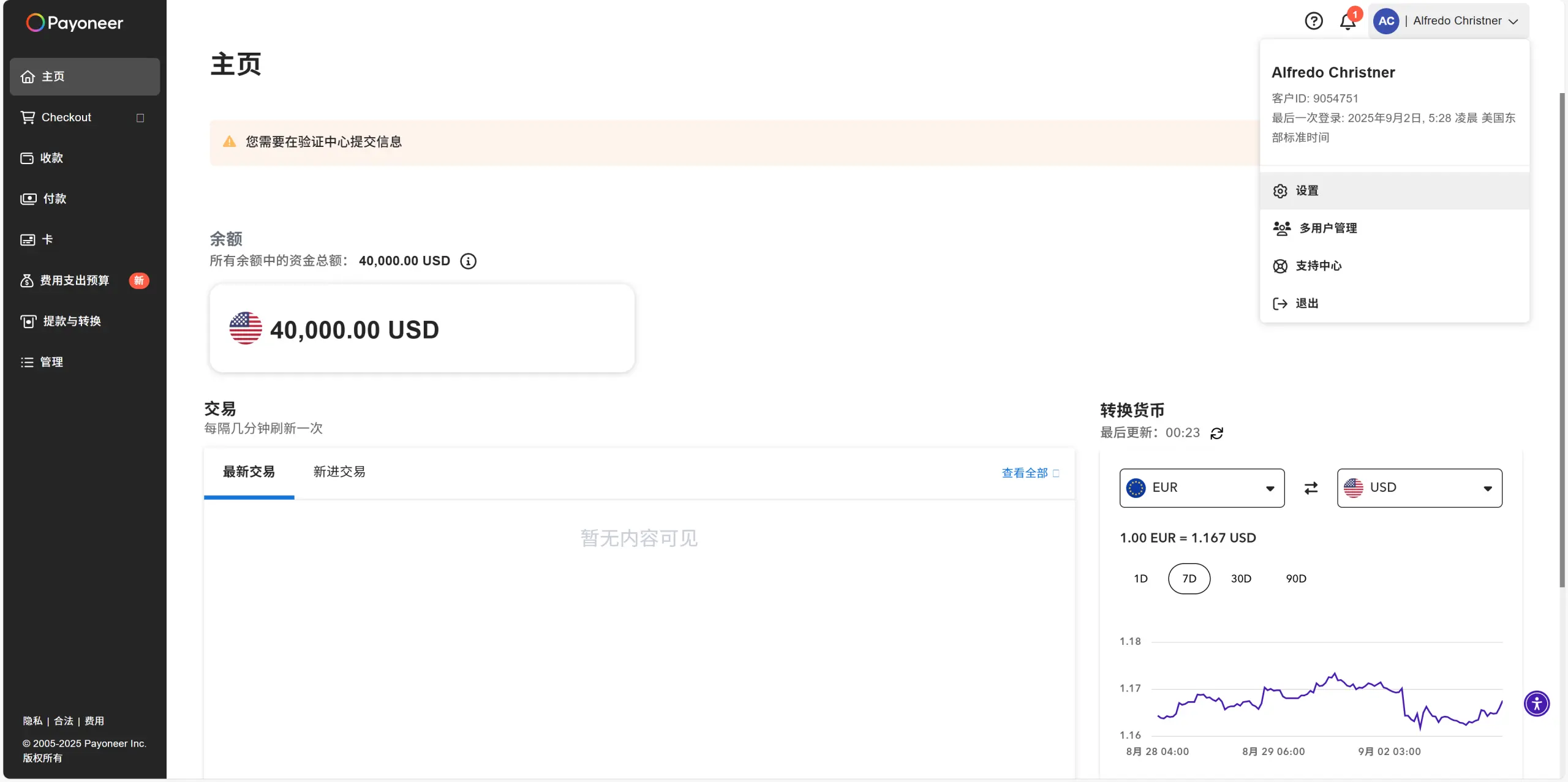Click the multi-user people icon
Screen dimensions: 1568x782
pyautogui.click(x=1282, y=228)
